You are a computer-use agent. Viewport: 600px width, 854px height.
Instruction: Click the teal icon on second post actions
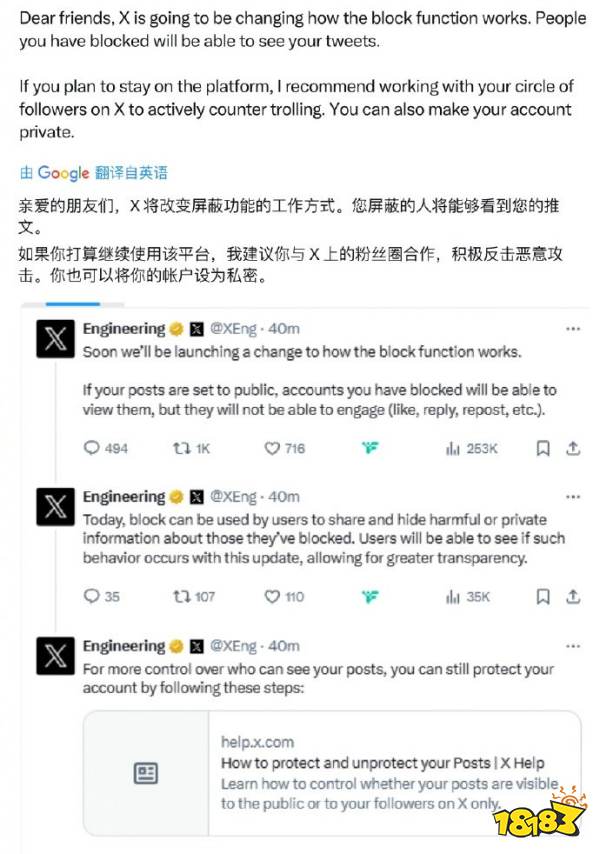370,596
